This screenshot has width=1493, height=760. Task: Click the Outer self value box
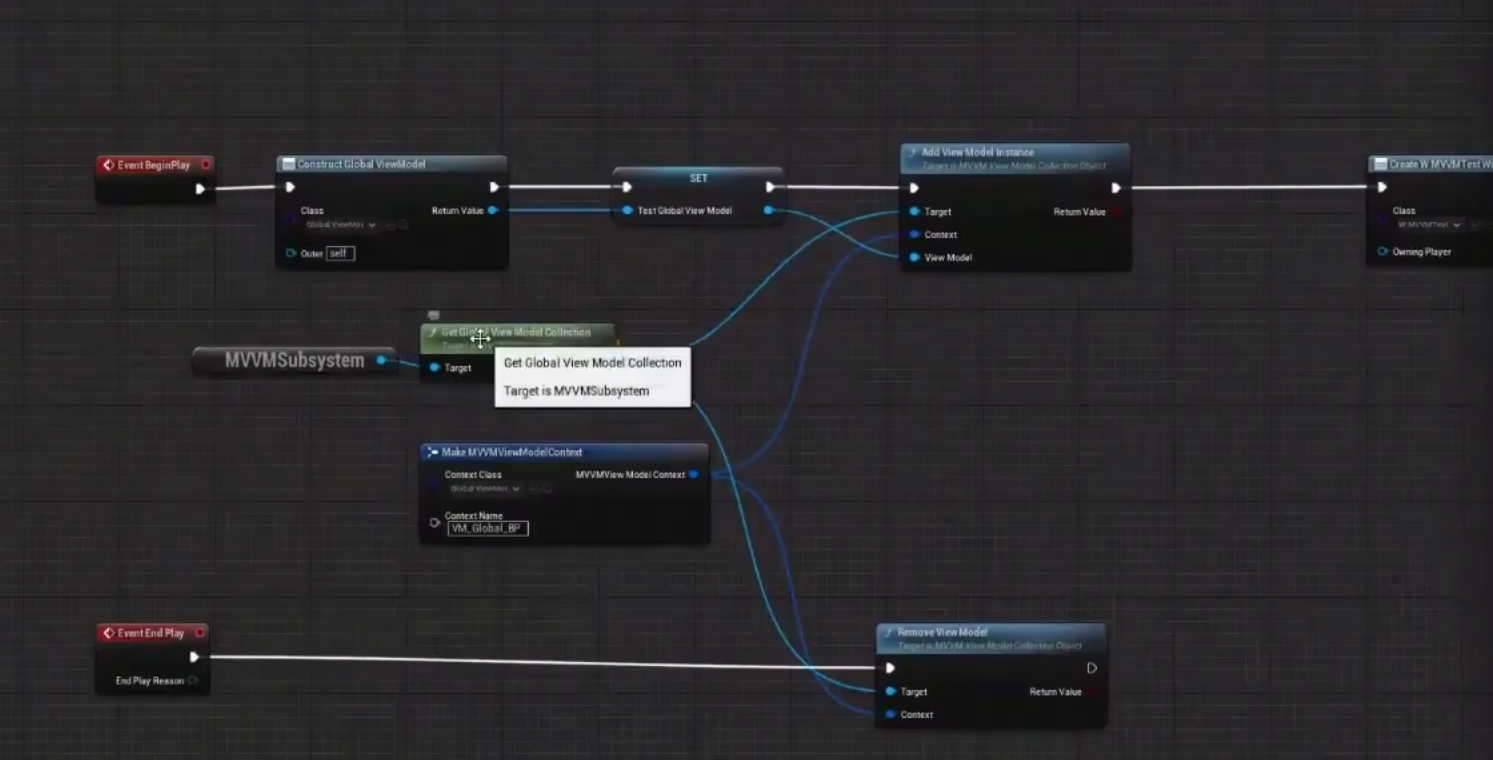[x=340, y=253]
